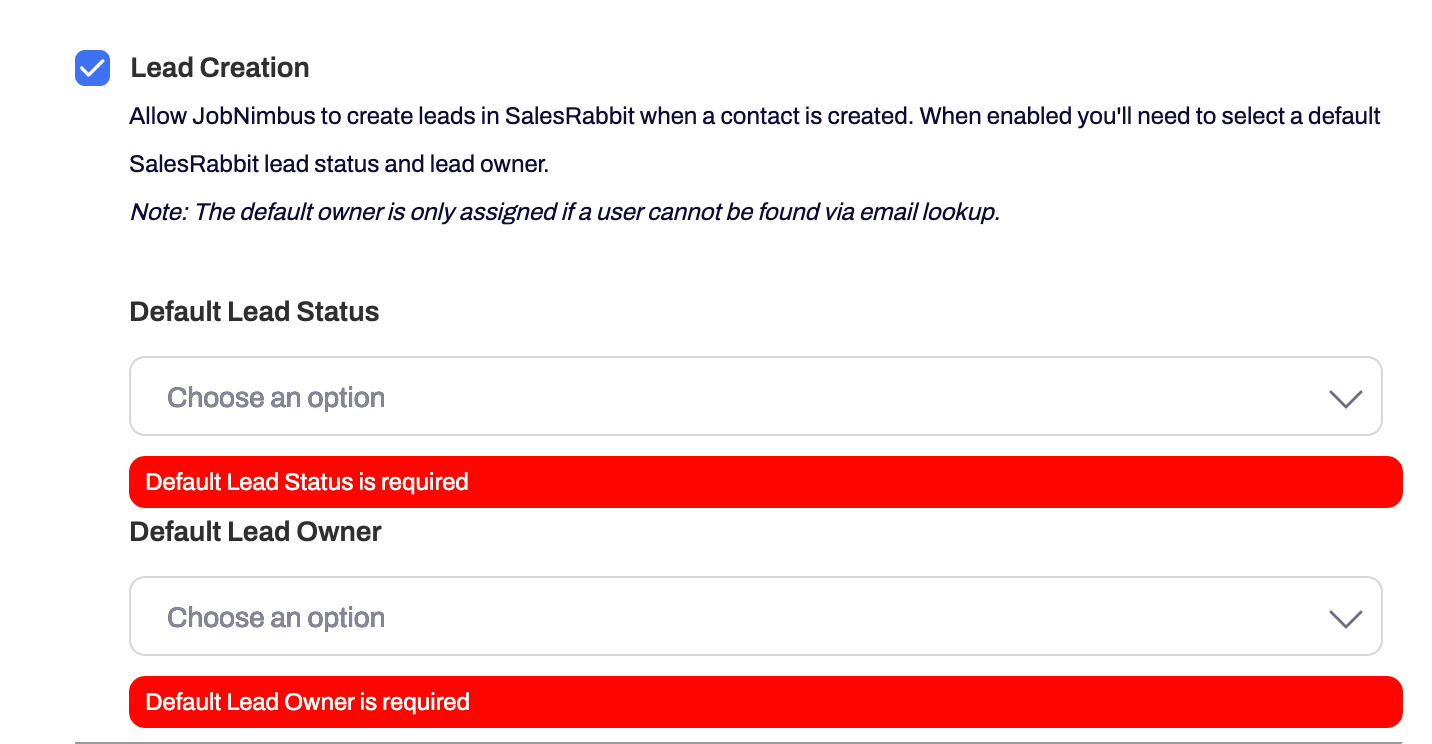Screen dimensions: 1432x744
Task: Click the checkmark icon beside Lead Creation
Action: tap(93, 68)
